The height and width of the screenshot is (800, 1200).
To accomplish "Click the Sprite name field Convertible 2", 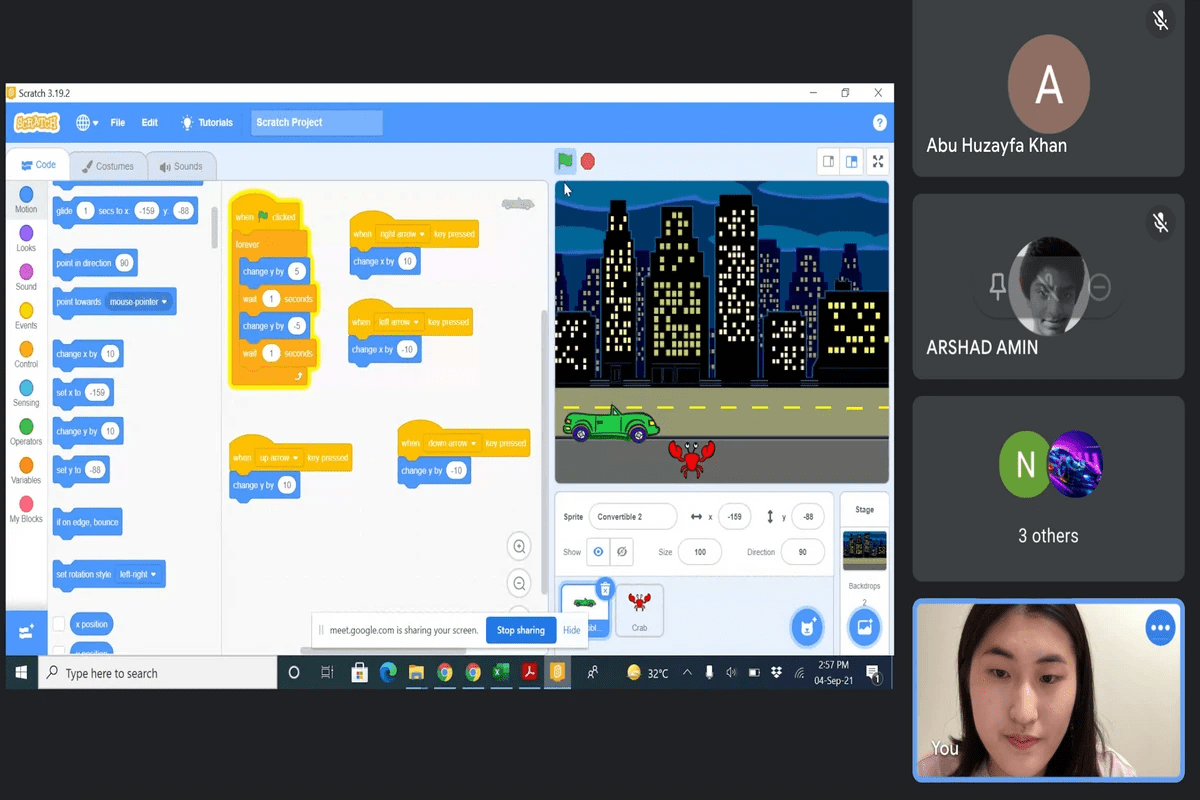I will [633, 517].
